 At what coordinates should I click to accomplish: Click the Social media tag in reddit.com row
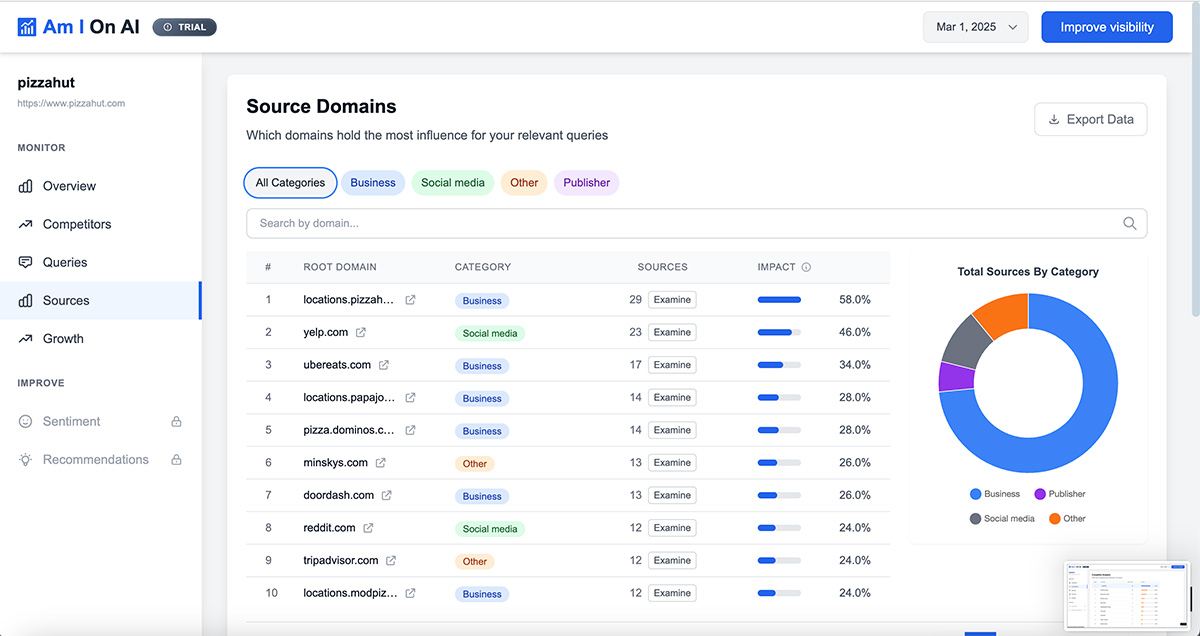point(490,529)
